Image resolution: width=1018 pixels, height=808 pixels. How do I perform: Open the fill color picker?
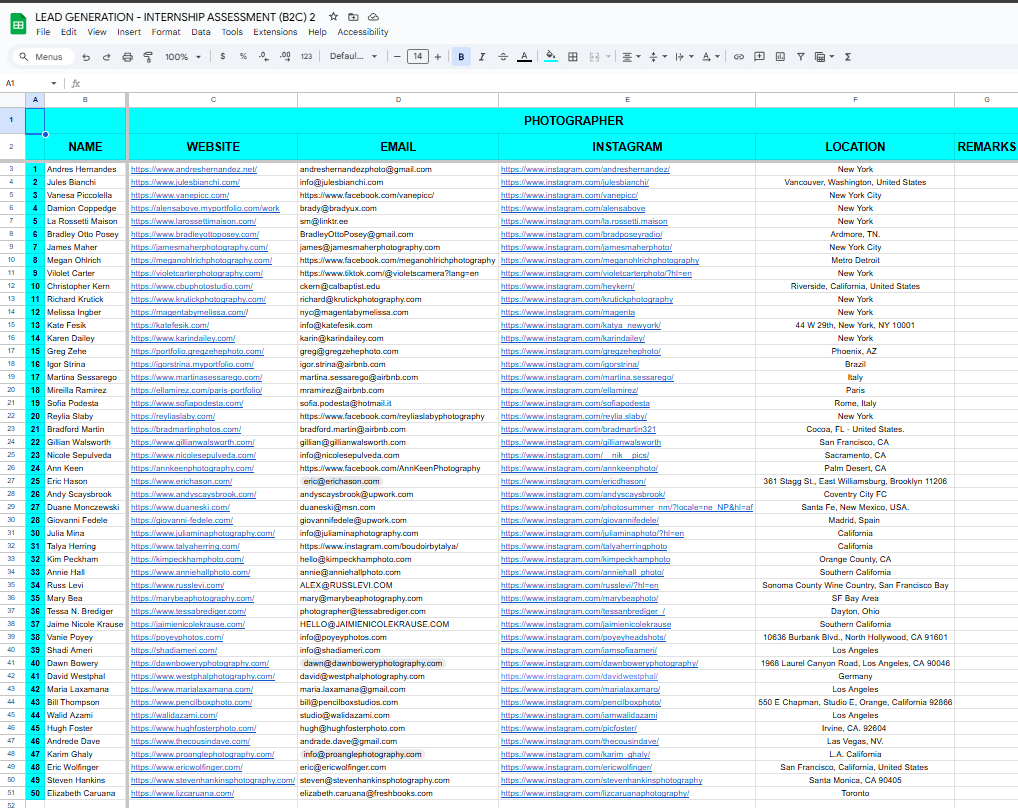[x=551, y=57]
